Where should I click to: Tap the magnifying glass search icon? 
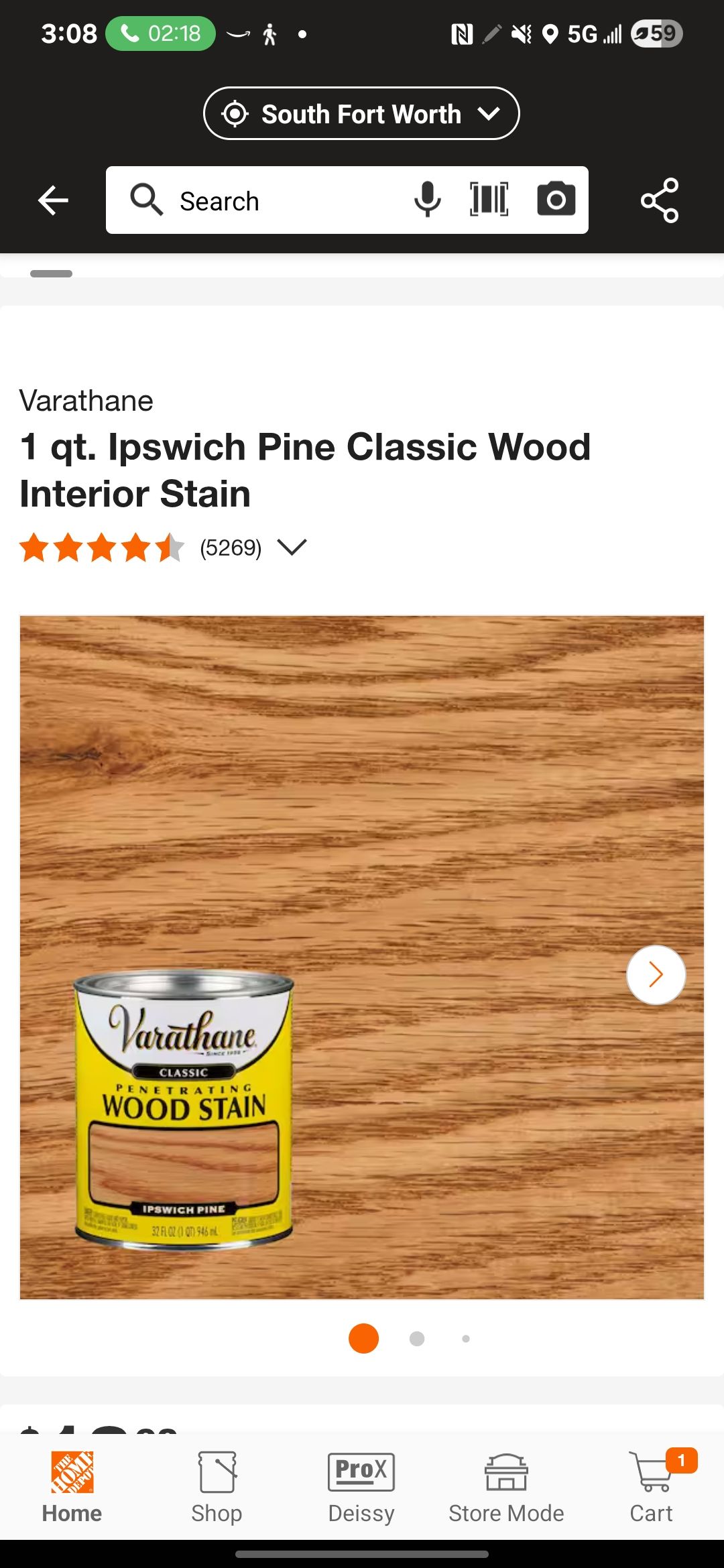coord(146,200)
